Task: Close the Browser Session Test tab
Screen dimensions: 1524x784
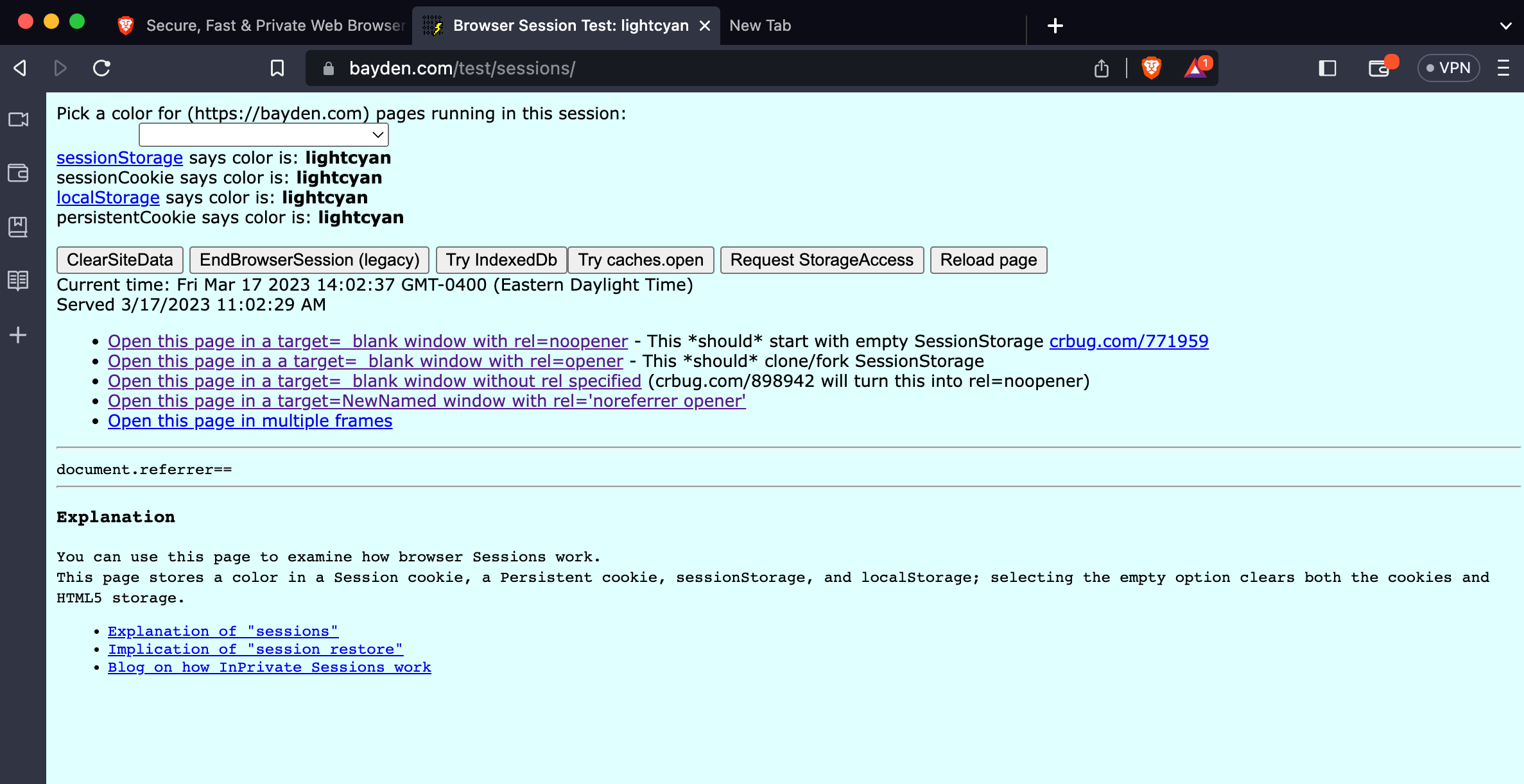Action: [x=705, y=26]
